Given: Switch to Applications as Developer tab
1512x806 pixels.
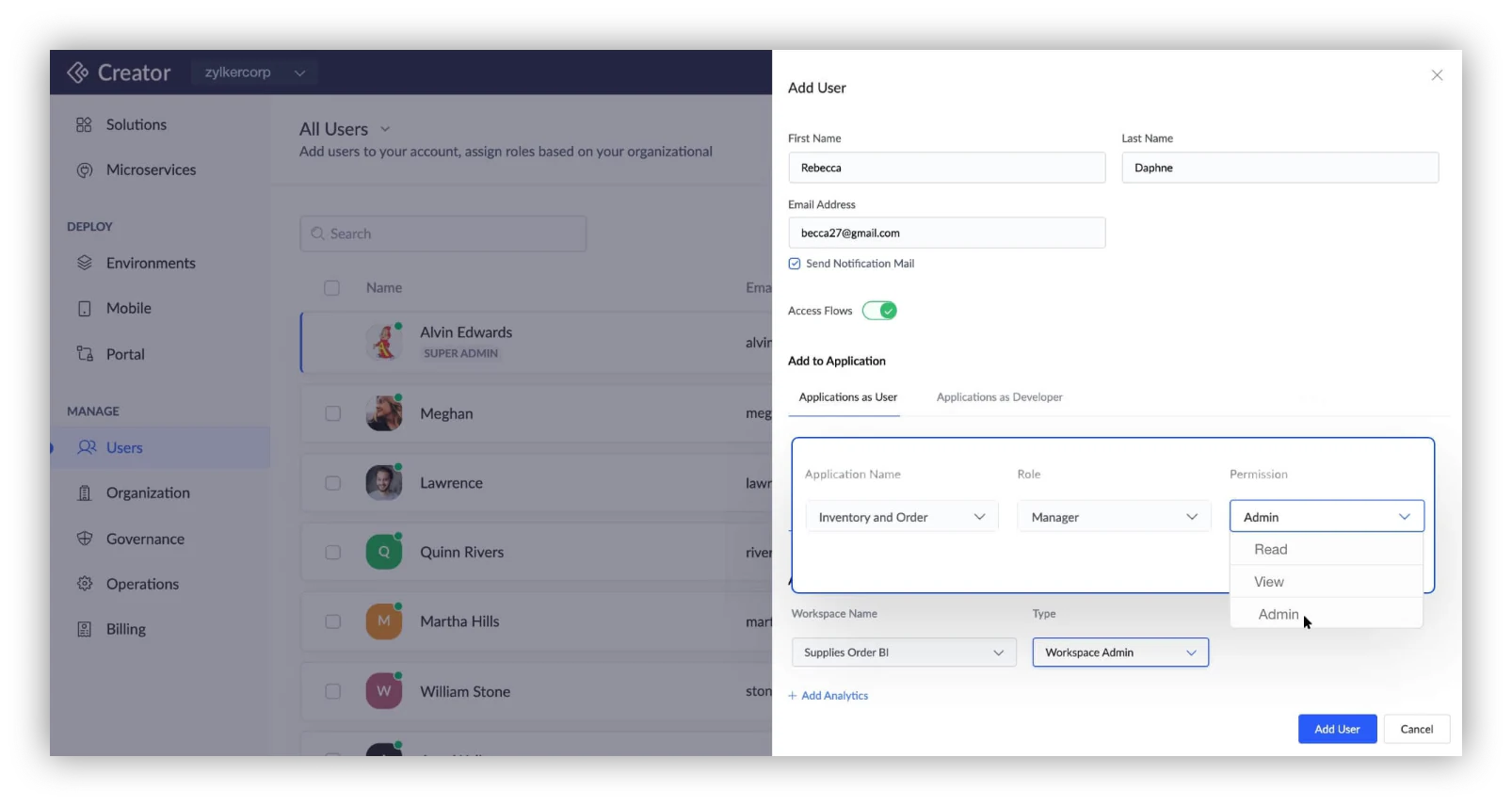Looking at the screenshot, I should [x=999, y=397].
